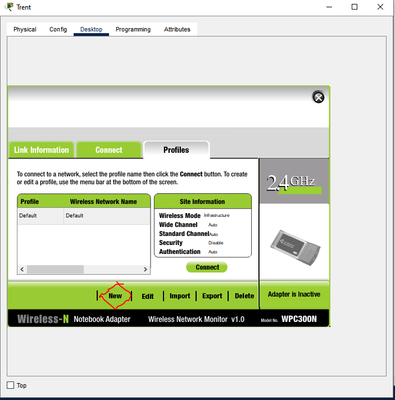This screenshot has width=395, height=400.
Task: Click the left scroll arrow in profile list
Action: point(22,269)
